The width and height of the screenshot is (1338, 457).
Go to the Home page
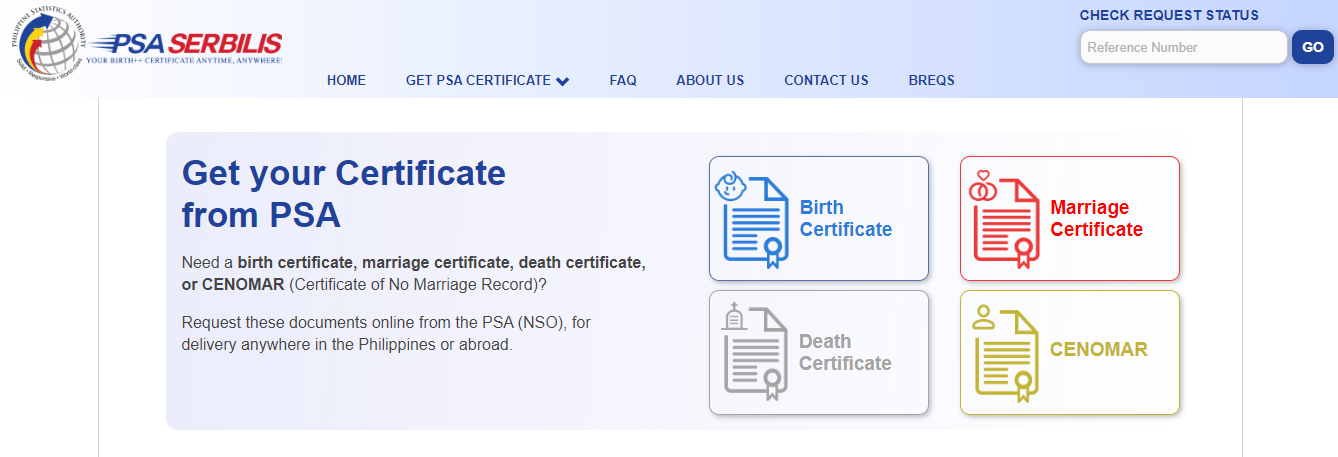(346, 80)
